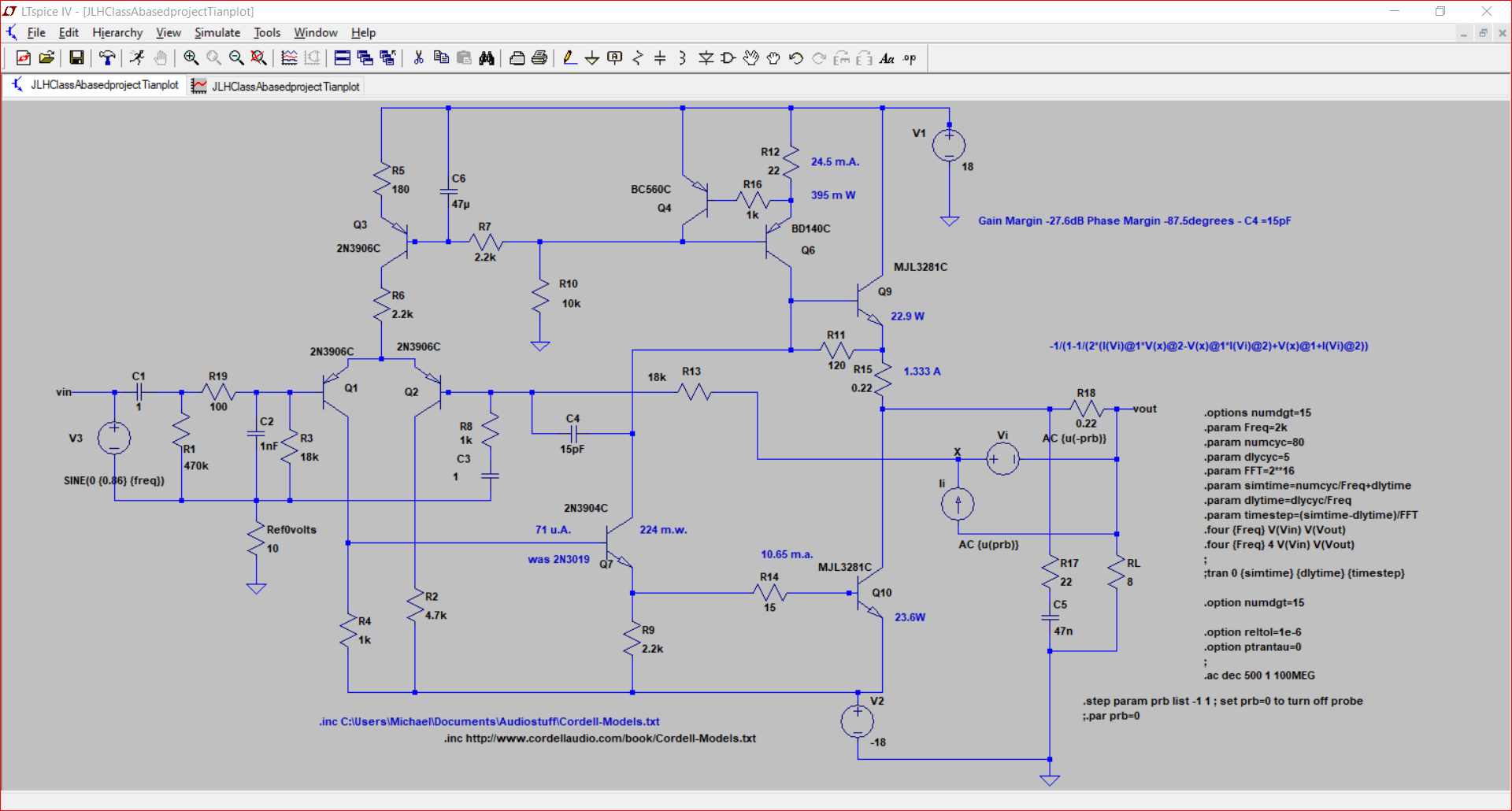Click the Find binoculars icon
This screenshot has width=1512, height=811.
487,58
